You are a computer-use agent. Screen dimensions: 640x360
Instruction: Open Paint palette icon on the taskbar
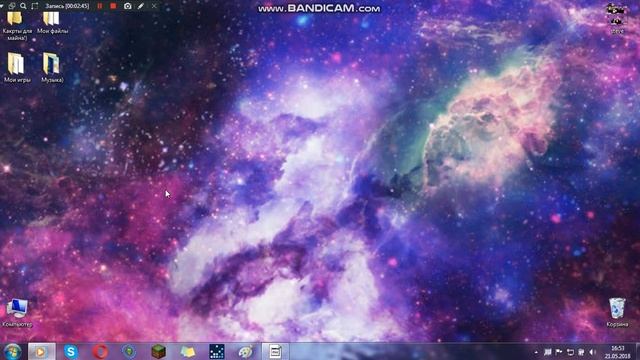[x=246, y=351]
